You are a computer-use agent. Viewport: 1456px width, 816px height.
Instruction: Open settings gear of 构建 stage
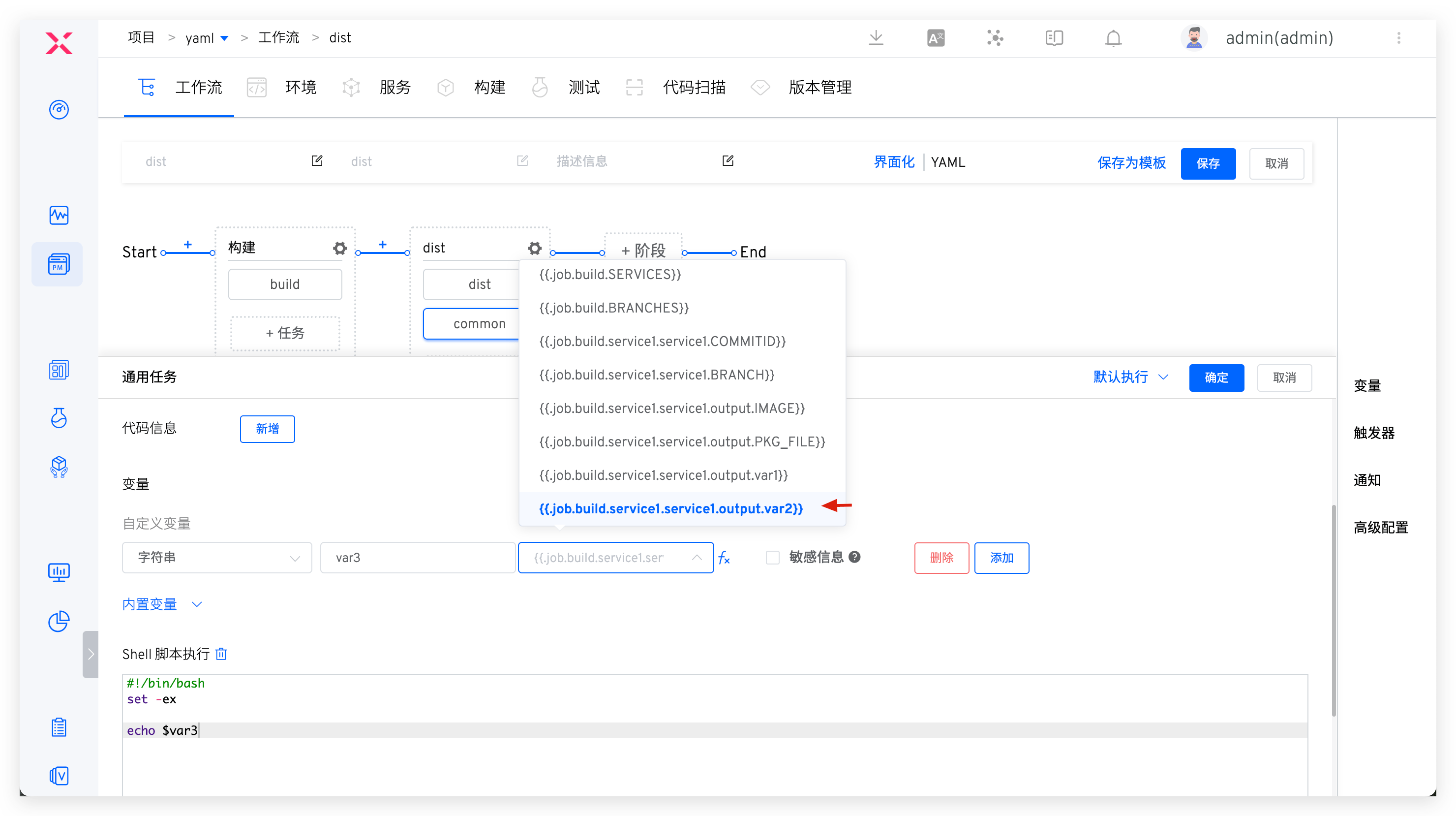pos(339,248)
